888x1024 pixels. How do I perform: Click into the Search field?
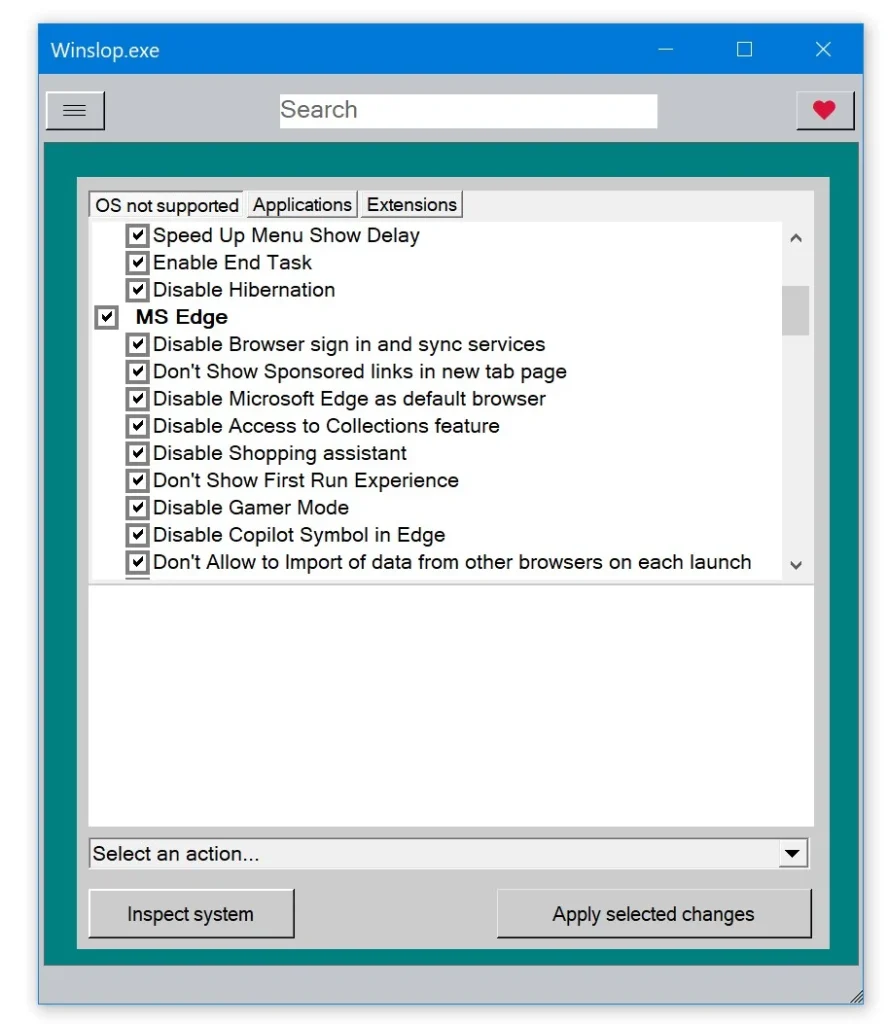click(468, 111)
